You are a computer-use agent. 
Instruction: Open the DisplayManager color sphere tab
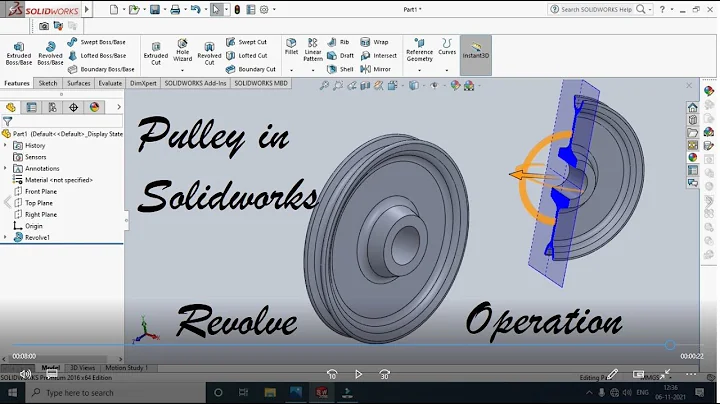pyautogui.click(x=95, y=107)
